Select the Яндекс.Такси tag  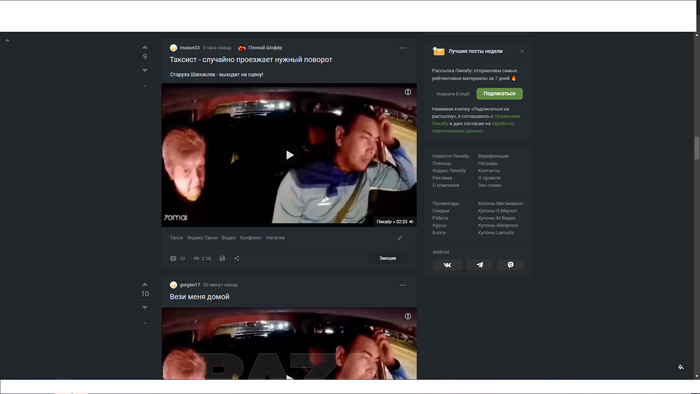pos(202,238)
